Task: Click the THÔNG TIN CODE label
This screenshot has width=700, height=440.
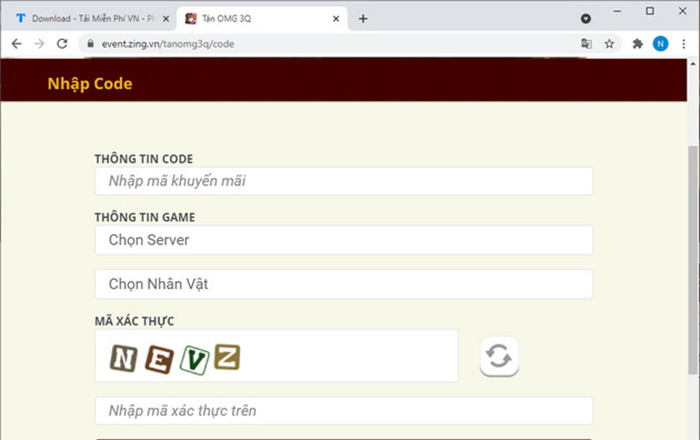Action: tap(144, 159)
